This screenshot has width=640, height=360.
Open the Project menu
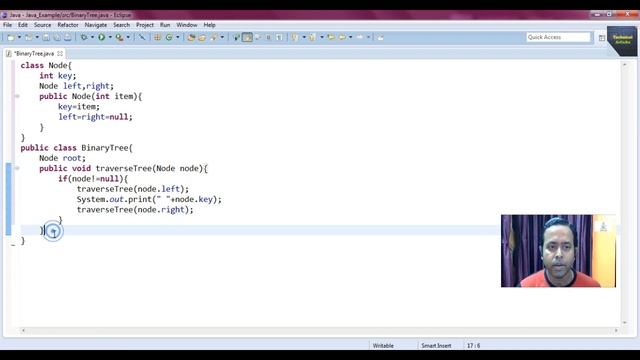(x=145, y=25)
